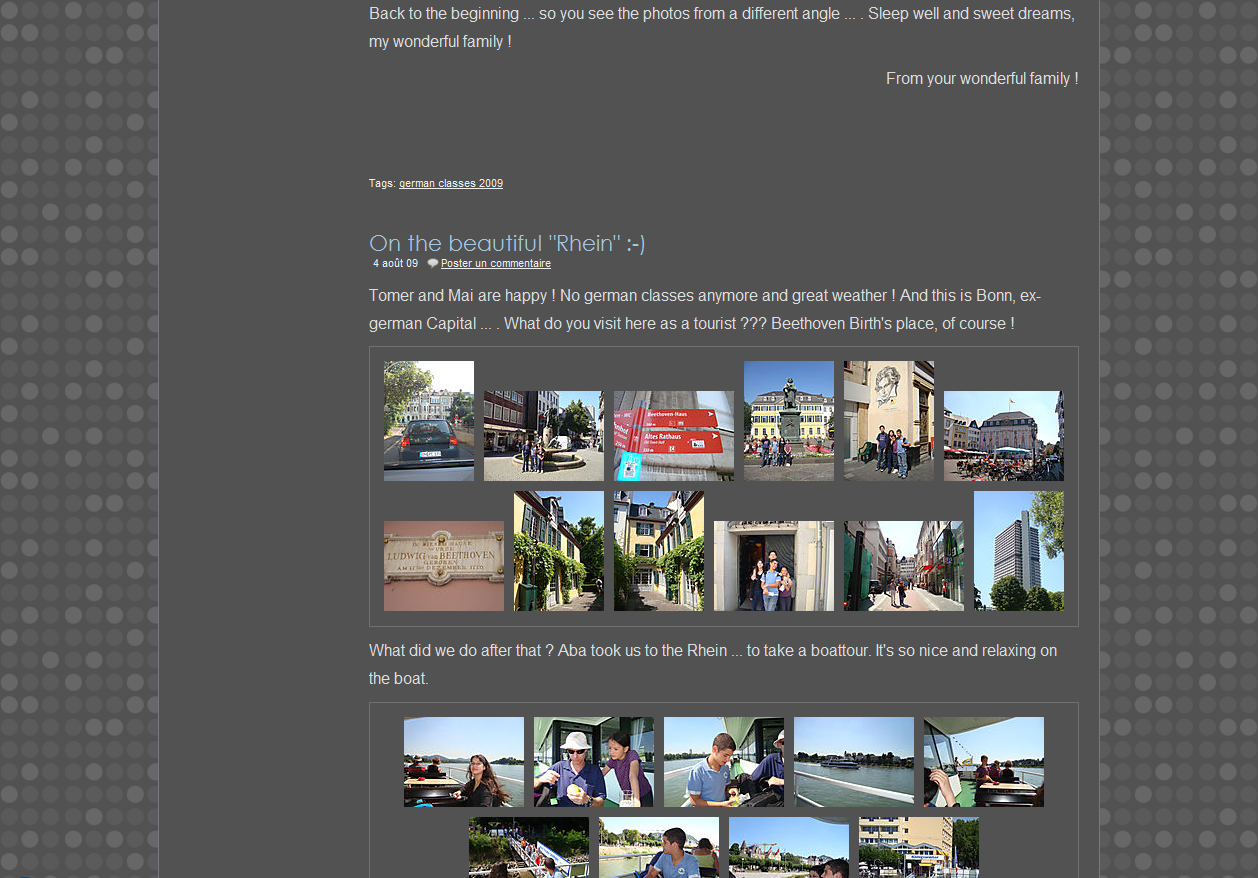The width and height of the screenshot is (1258, 878).
Task: Select the yellow building with statue thumbnail
Action: click(x=788, y=421)
